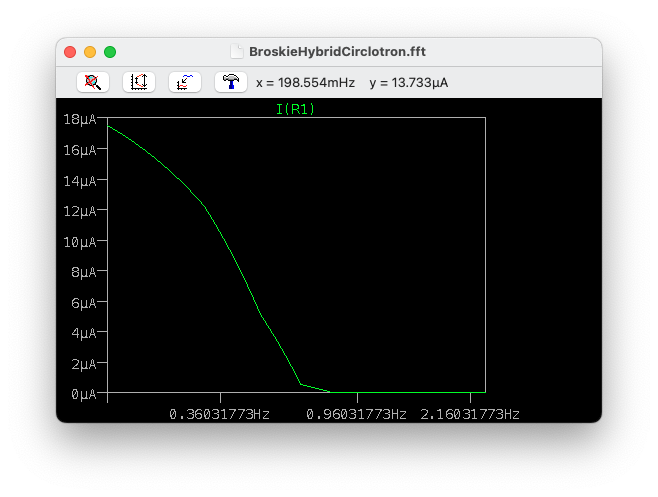Image resolution: width=658 pixels, height=497 pixels.
Task: Click the autorange axes toolbar icon
Action: click(x=139, y=82)
